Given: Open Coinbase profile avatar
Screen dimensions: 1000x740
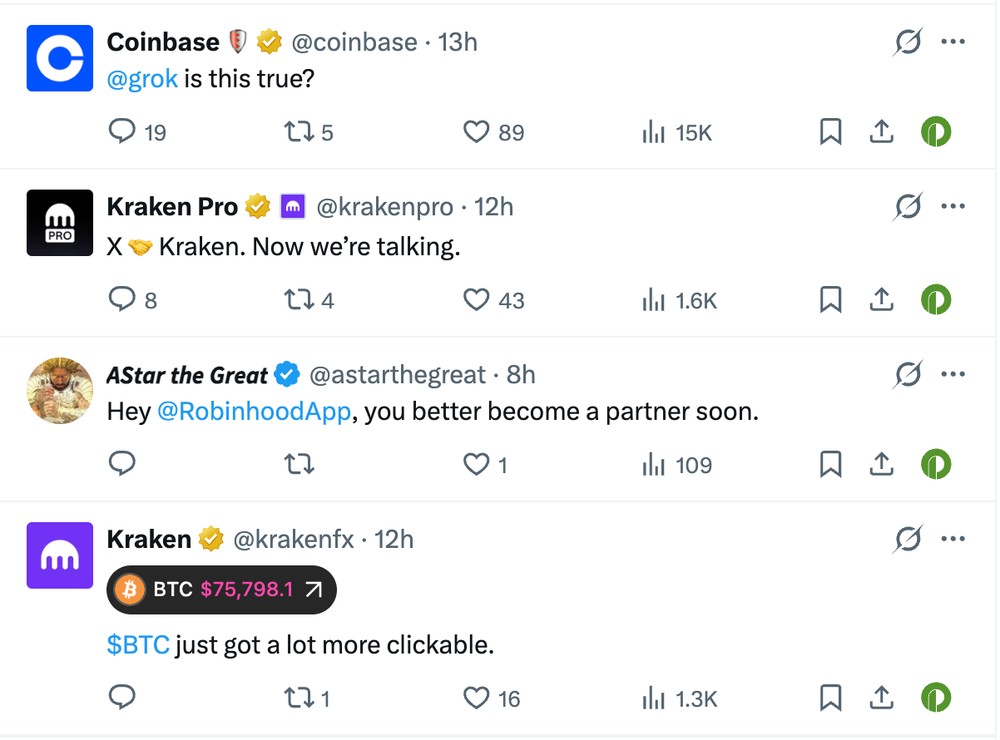Looking at the screenshot, I should 60,58.
